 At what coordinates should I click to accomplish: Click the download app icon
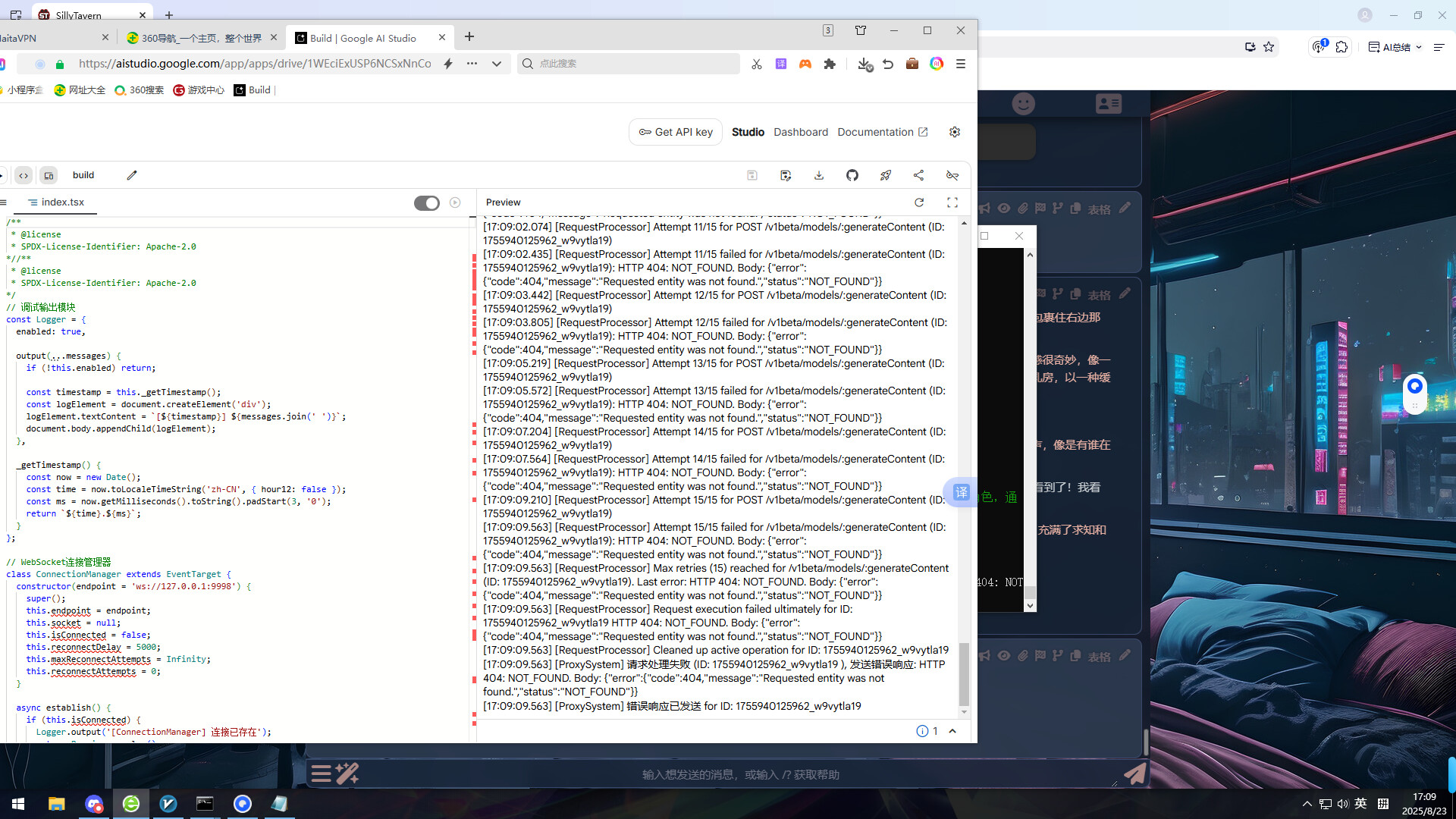tap(819, 175)
